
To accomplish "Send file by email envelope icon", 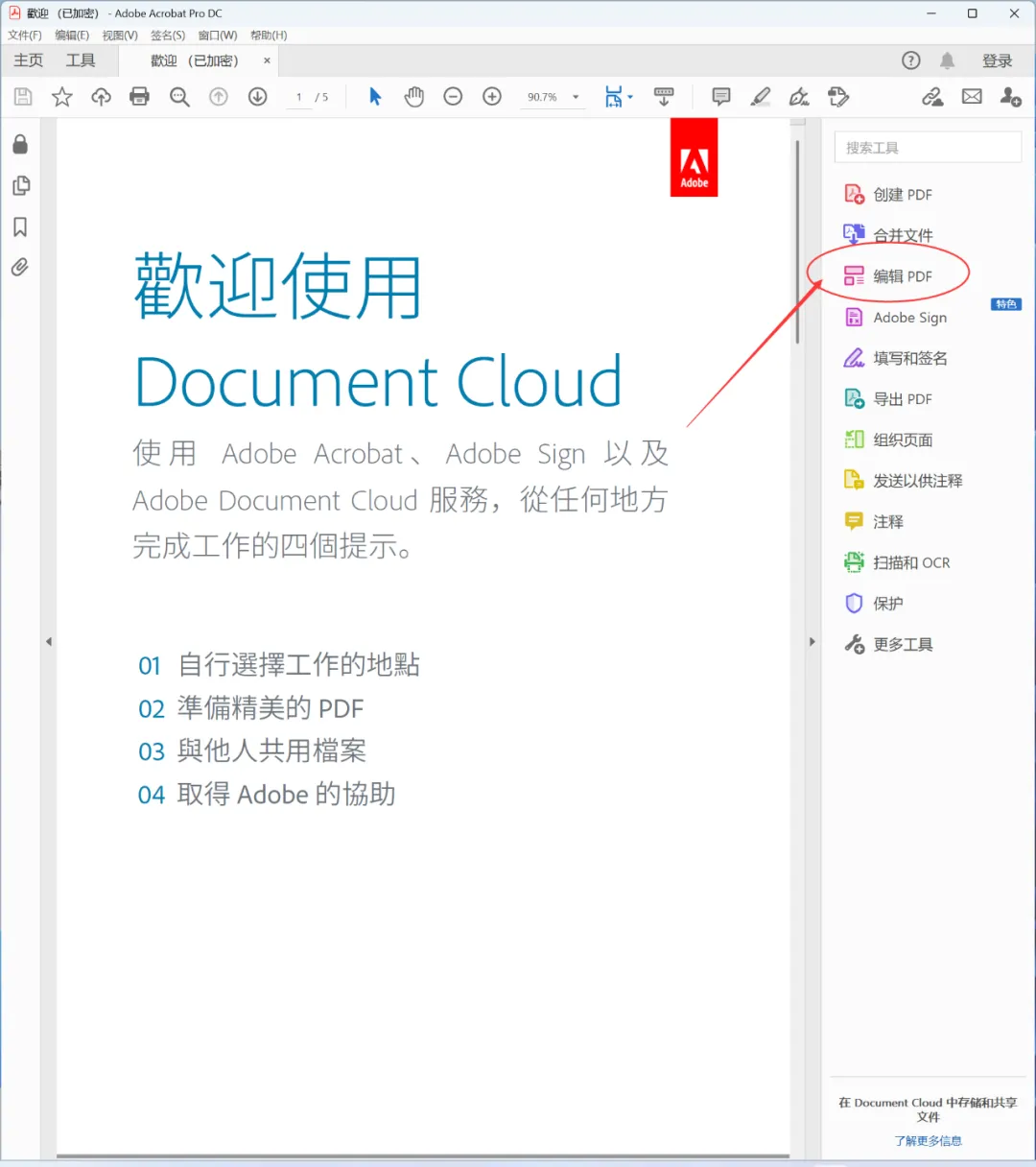I will 972,97.
